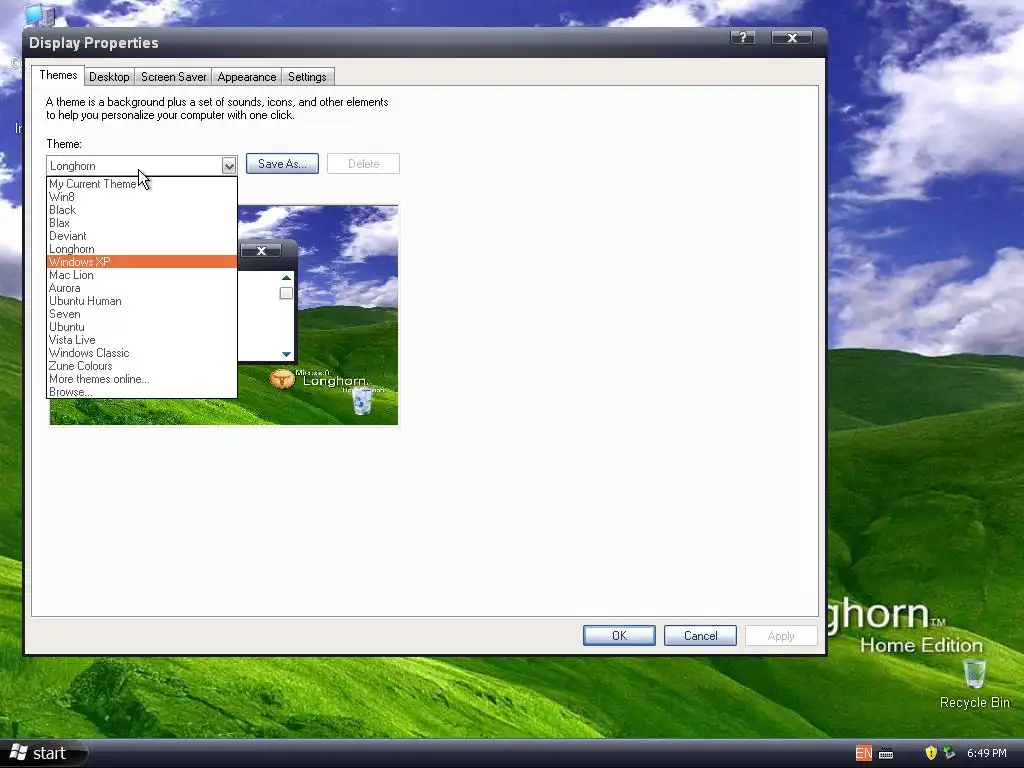Open More themes online... entry
Image resolution: width=1024 pixels, height=768 pixels.
pyautogui.click(x=142, y=379)
